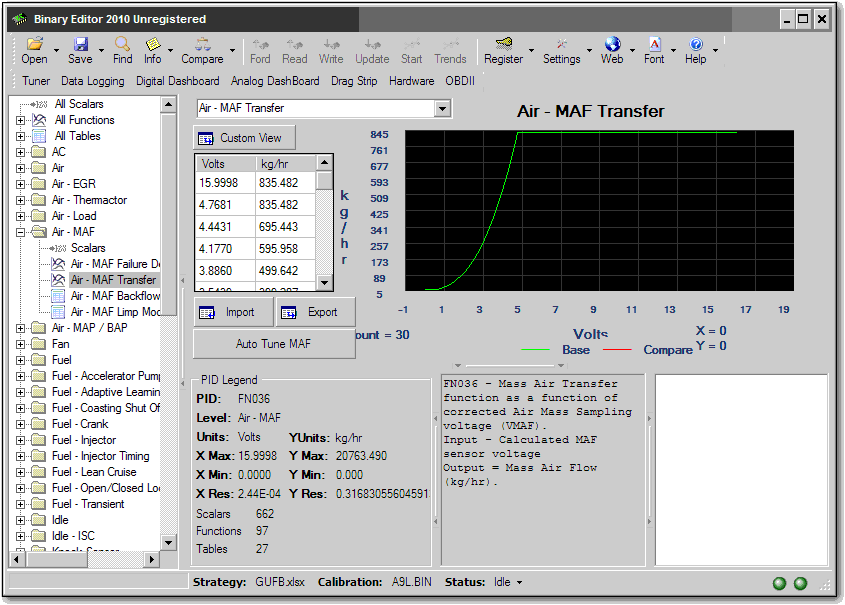Select the Air - MAF Scalars tree item

[88, 248]
